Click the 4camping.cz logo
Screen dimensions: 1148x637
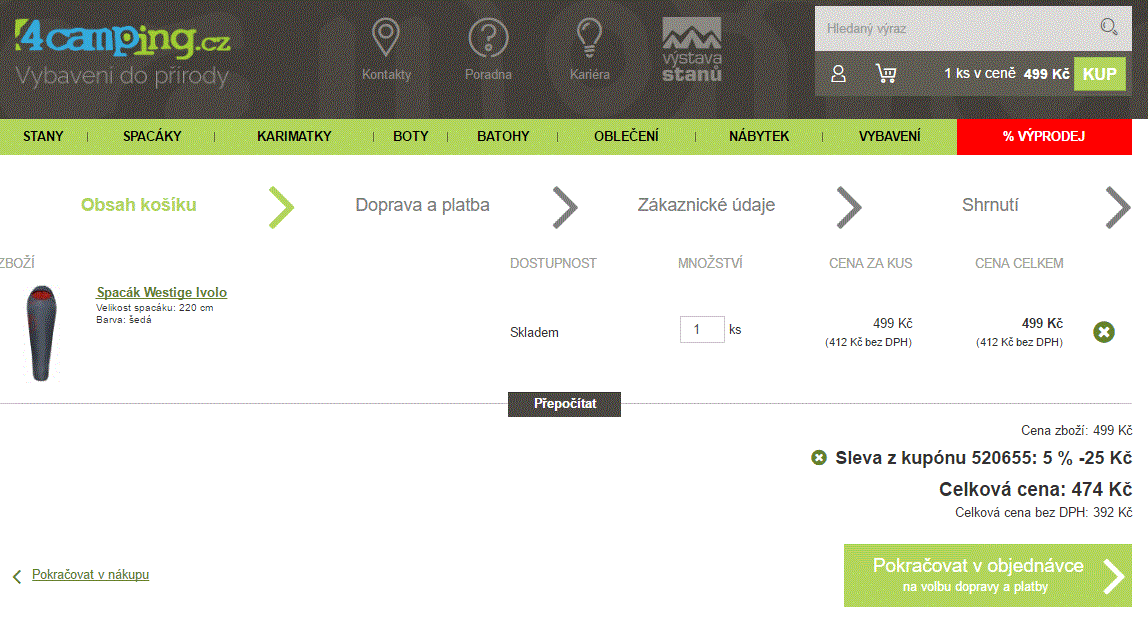tap(122, 40)
